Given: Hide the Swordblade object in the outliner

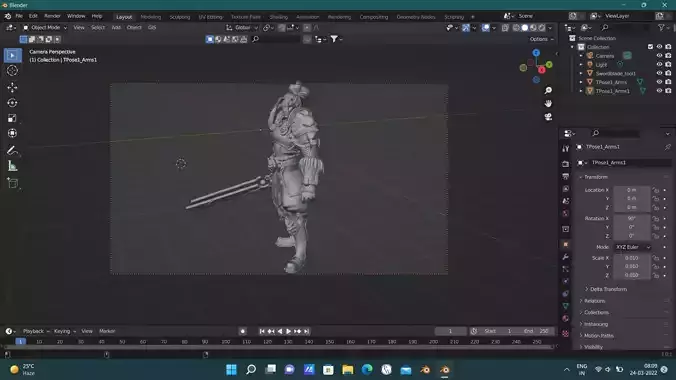Looking at the screenshot, I should 659,73.
